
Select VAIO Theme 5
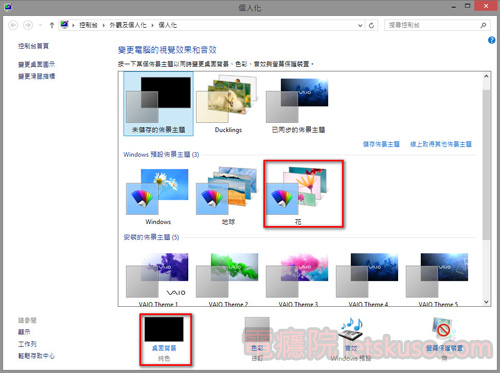tap(438, 279)
